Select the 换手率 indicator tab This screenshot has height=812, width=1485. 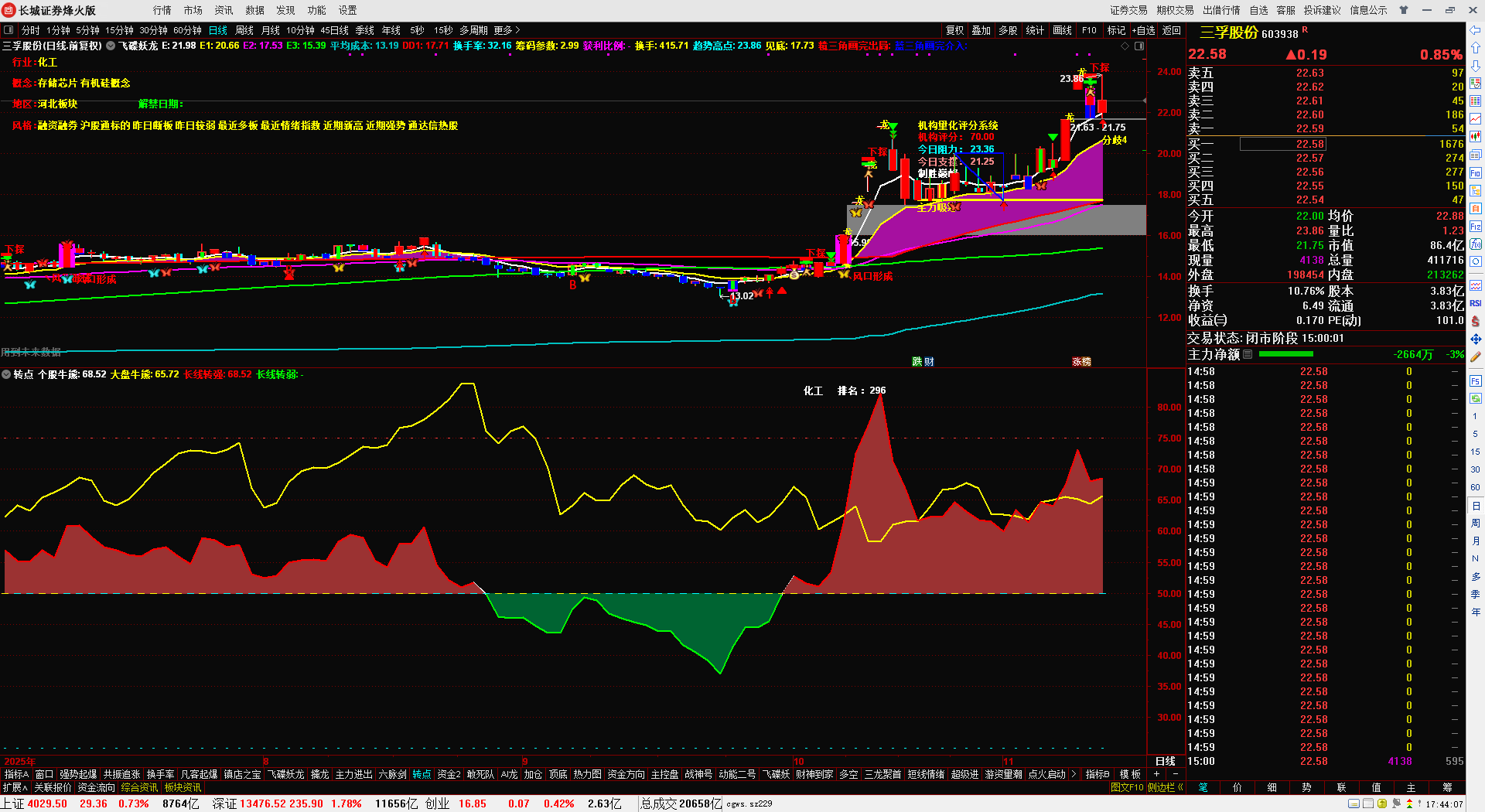coord(160,774)
